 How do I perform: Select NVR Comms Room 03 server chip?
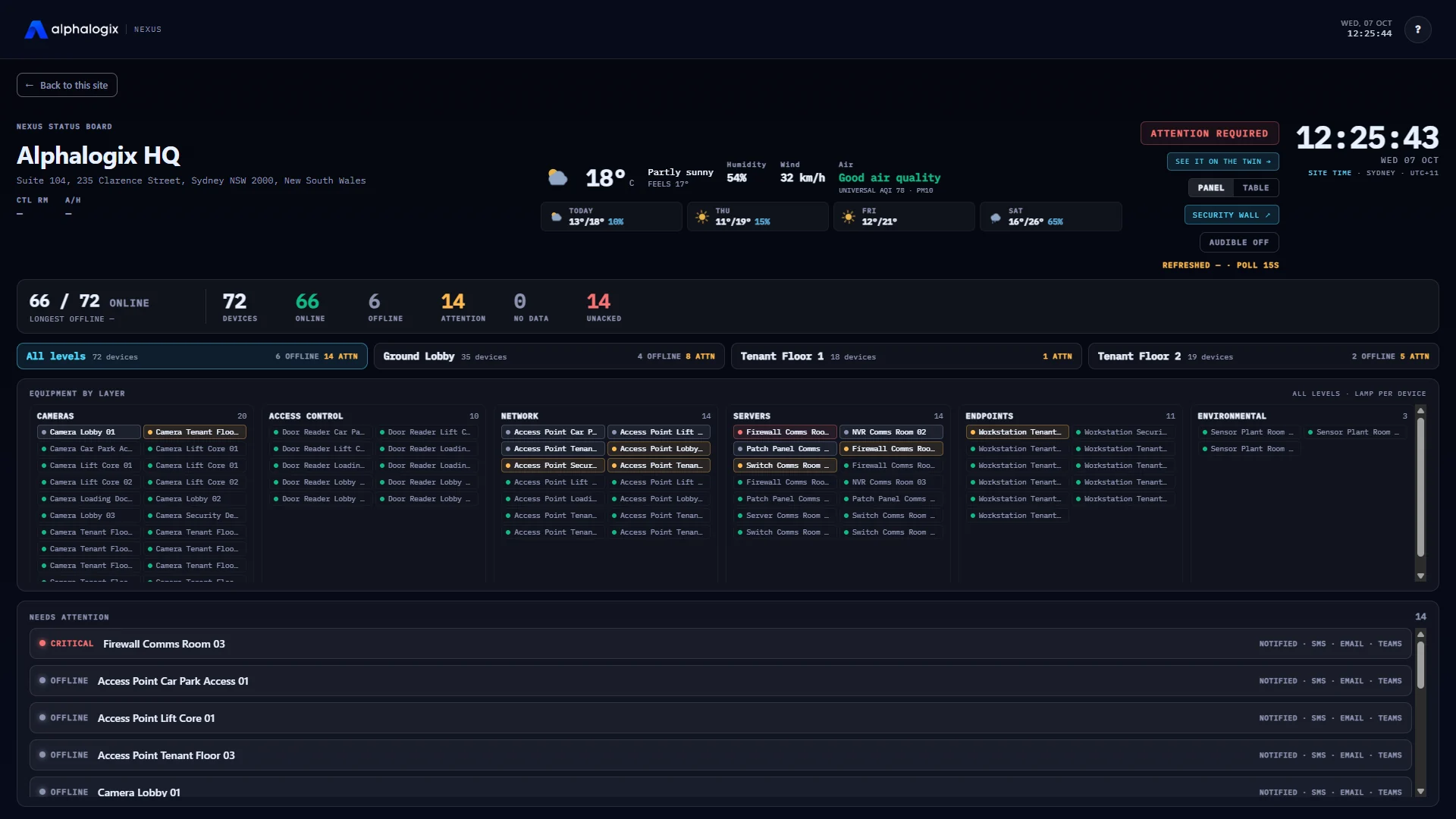coord(891,482)
